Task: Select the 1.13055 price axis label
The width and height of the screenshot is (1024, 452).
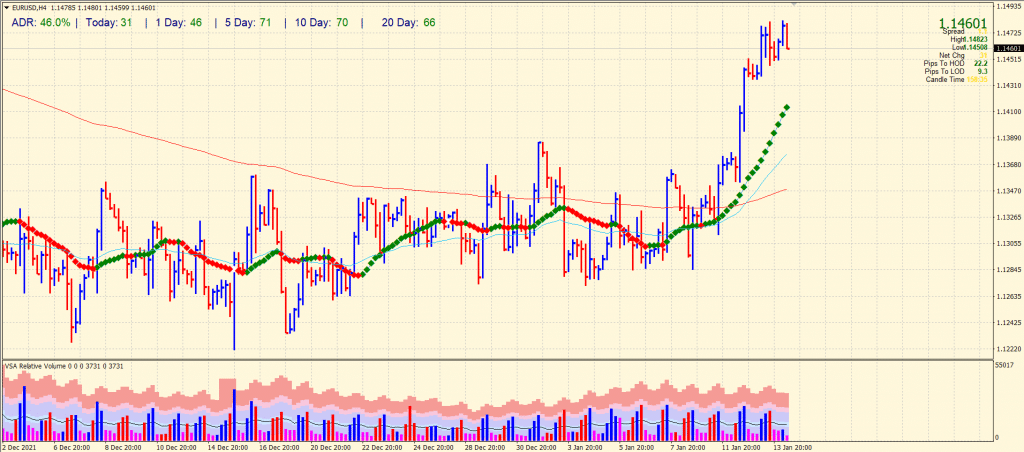Action: (1008, 243)
